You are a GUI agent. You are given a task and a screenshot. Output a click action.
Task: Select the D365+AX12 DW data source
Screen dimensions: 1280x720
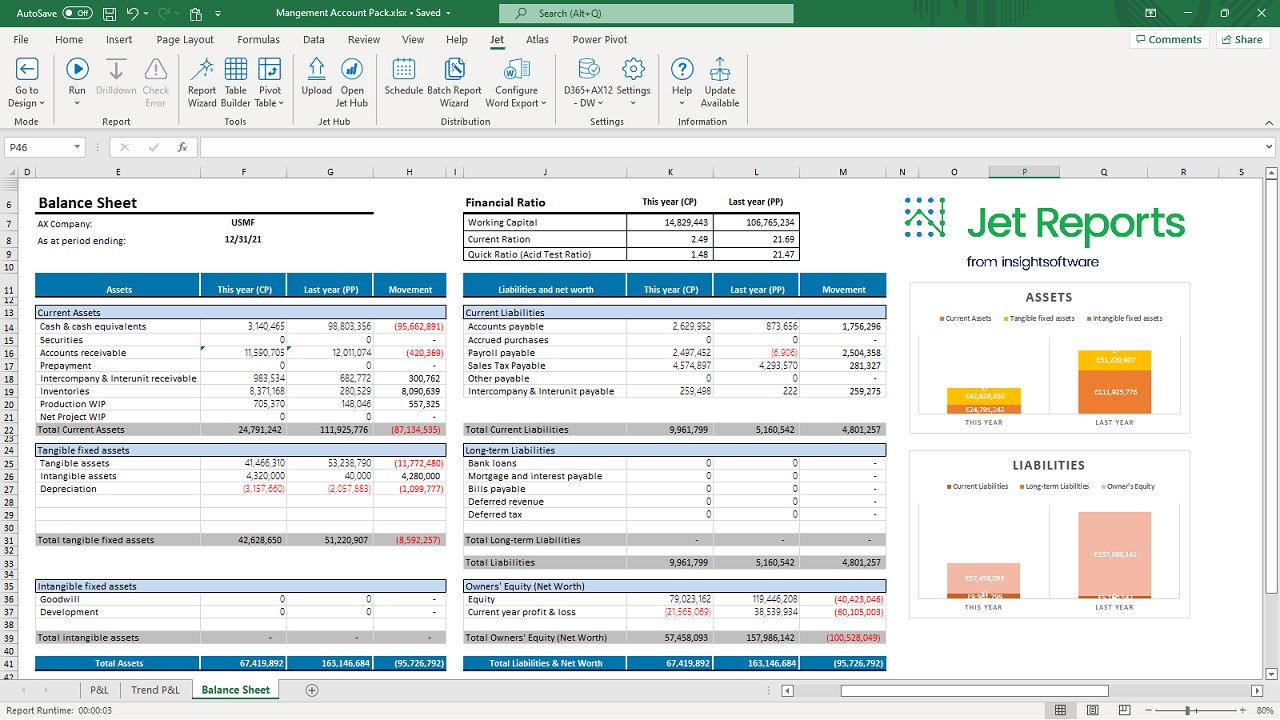coord(588,83)
